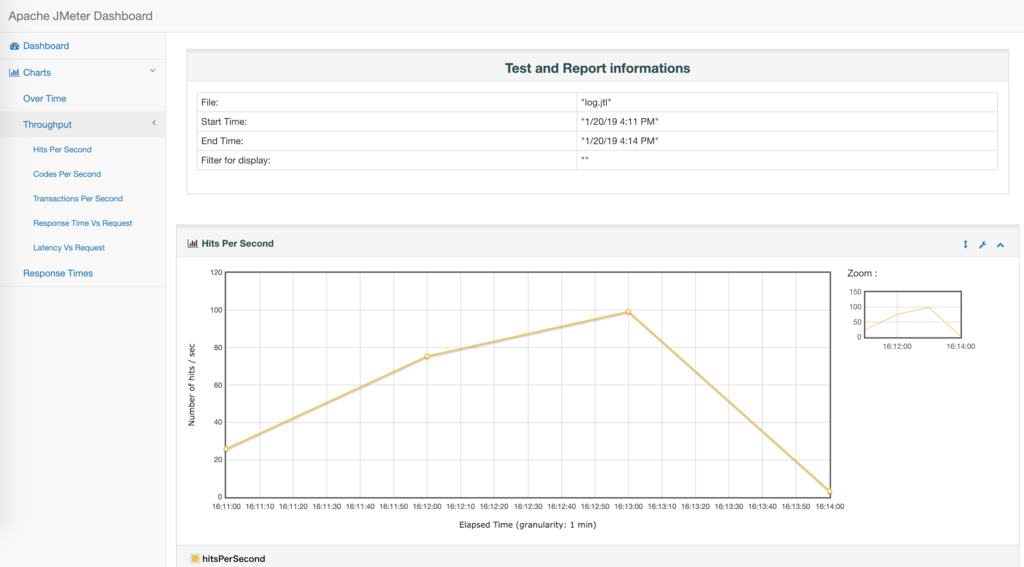Image resolution: width=1024 pixels, height=567 pixels.
Task: Click the last data point at 16:14:00
Action: tap(829, 491)
